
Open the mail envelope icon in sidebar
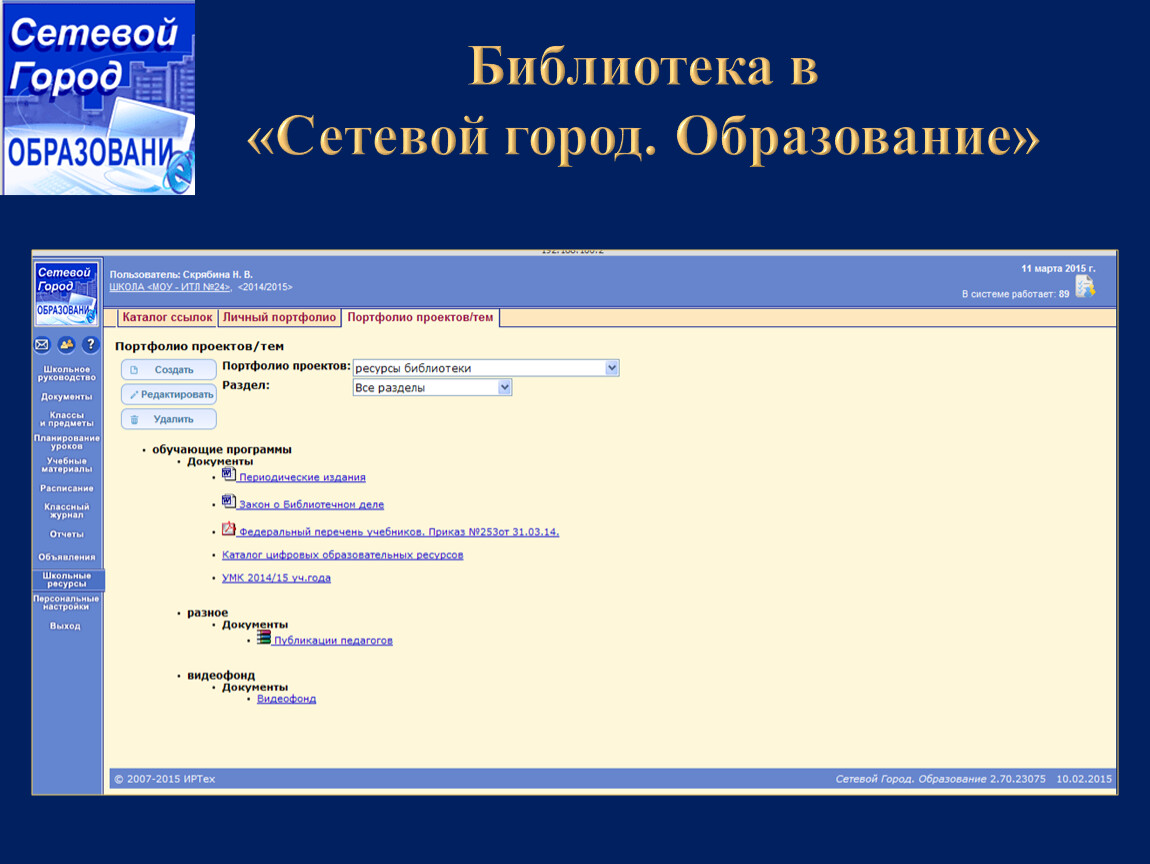[42, 345]
